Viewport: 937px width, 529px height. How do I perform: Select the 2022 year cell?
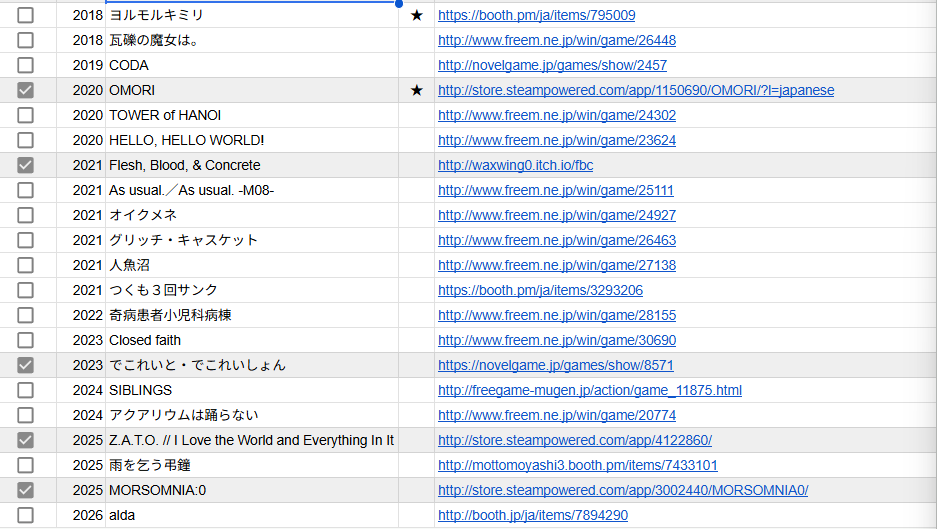[x=81, y=315]
